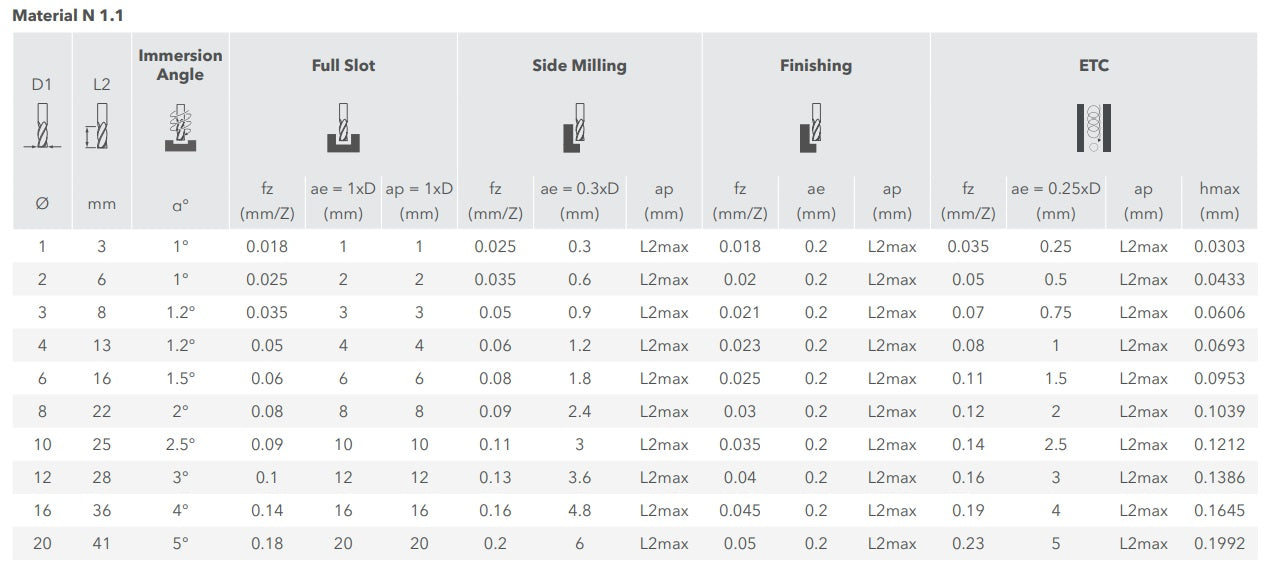Click the D1 diameter end mill icon
This screenshot has width=1266, height=567.
(41, 128)
